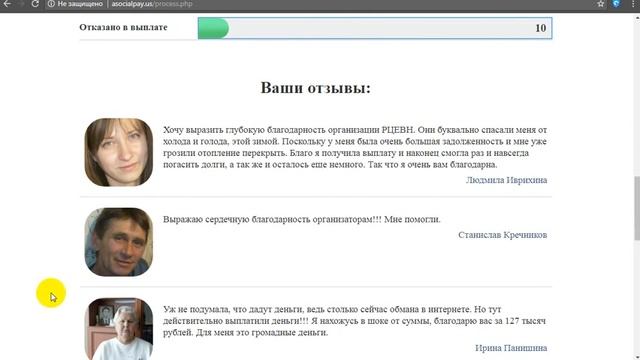This screenshot has height=360, width=640.
Task: Click the 'Отказано в выплате' progress bar
Action: click(x=375, y=28)
